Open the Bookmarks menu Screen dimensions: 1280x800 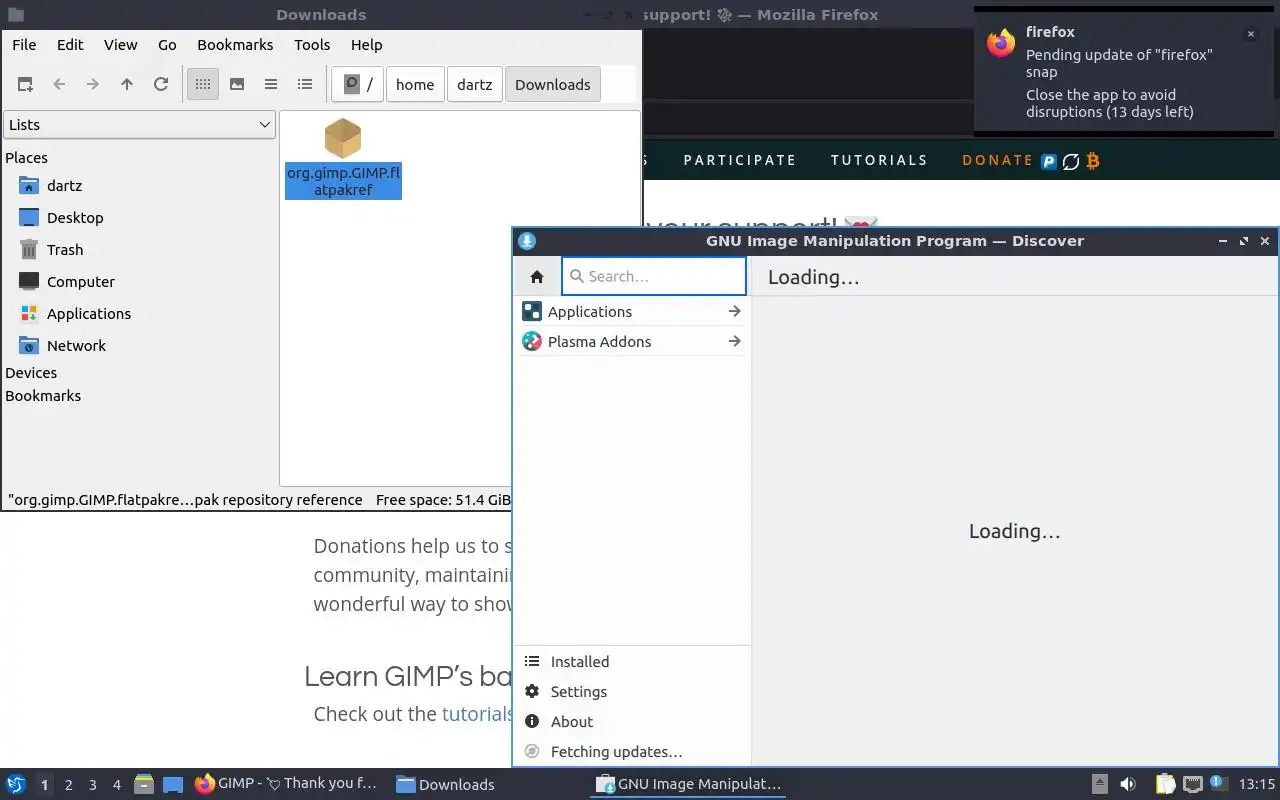235,45
